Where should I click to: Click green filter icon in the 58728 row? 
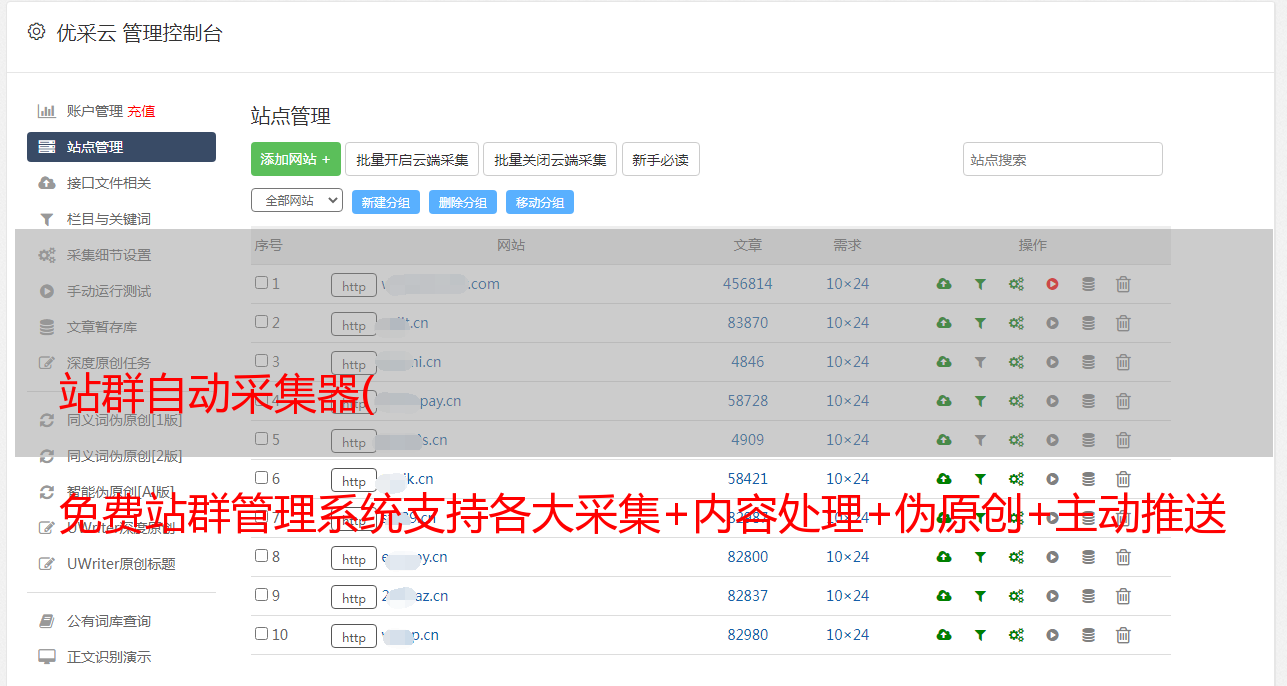980,401
